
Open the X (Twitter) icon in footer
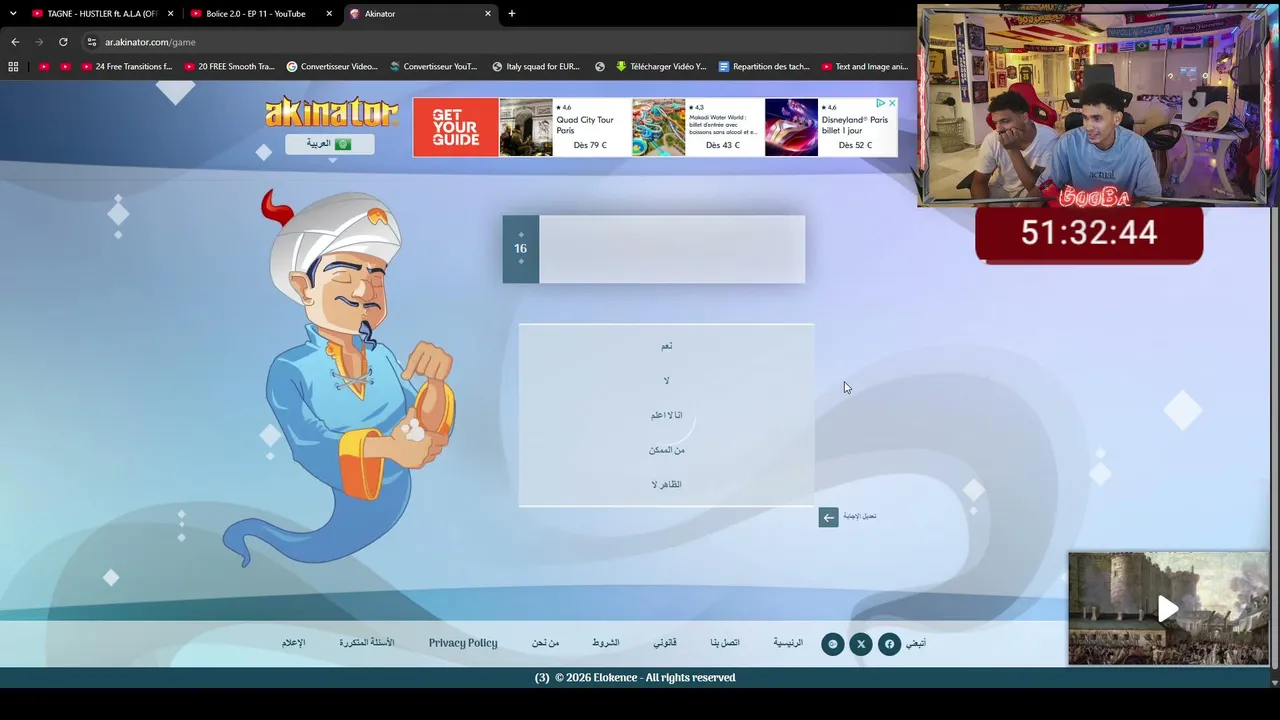pyautogui.click(x=861, y=644)
